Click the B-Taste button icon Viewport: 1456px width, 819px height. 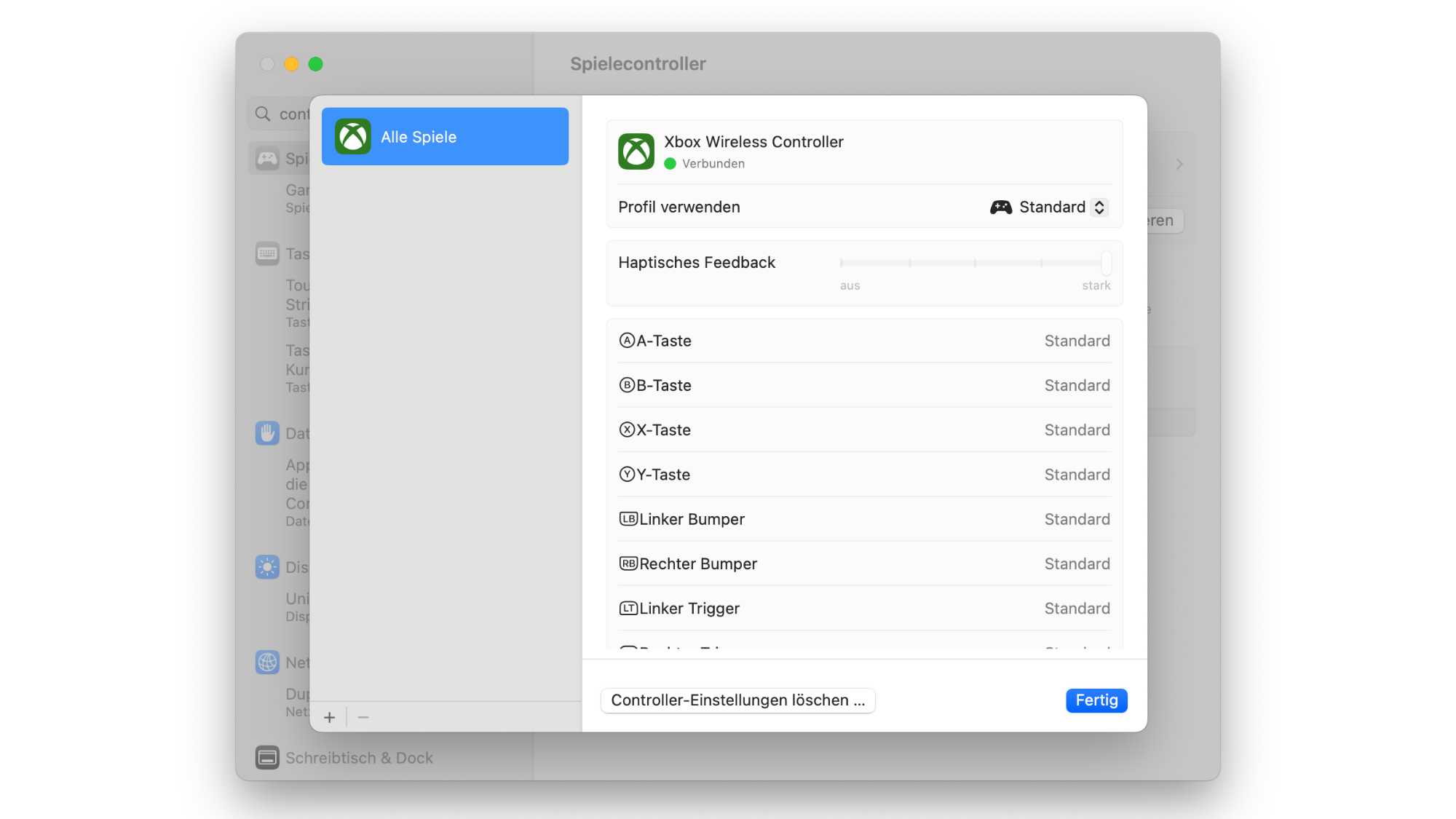tap(627, 385)
